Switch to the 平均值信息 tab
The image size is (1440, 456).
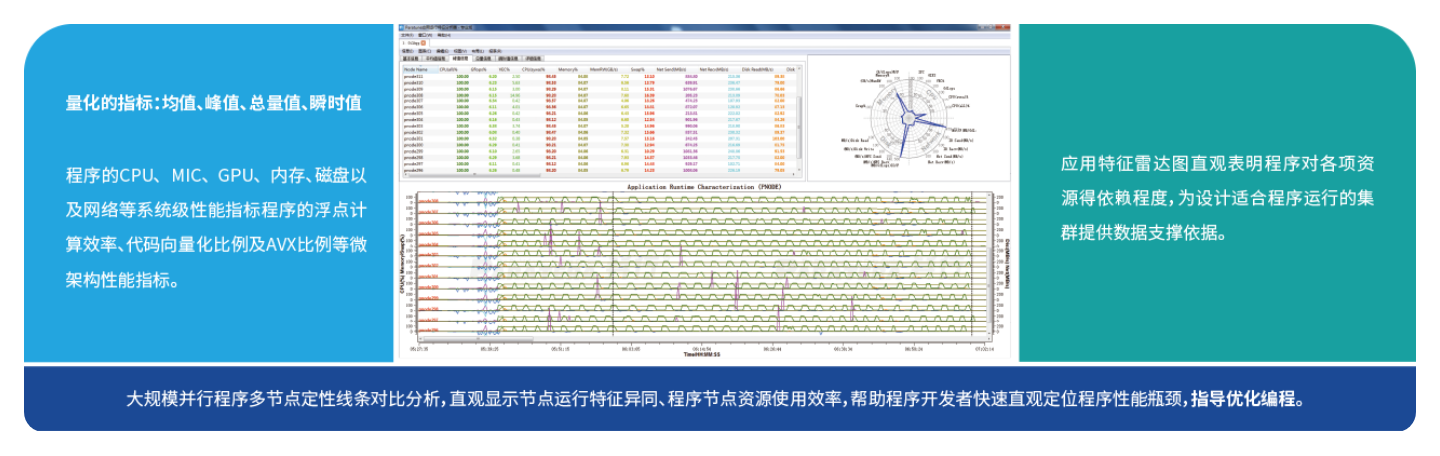437,59
